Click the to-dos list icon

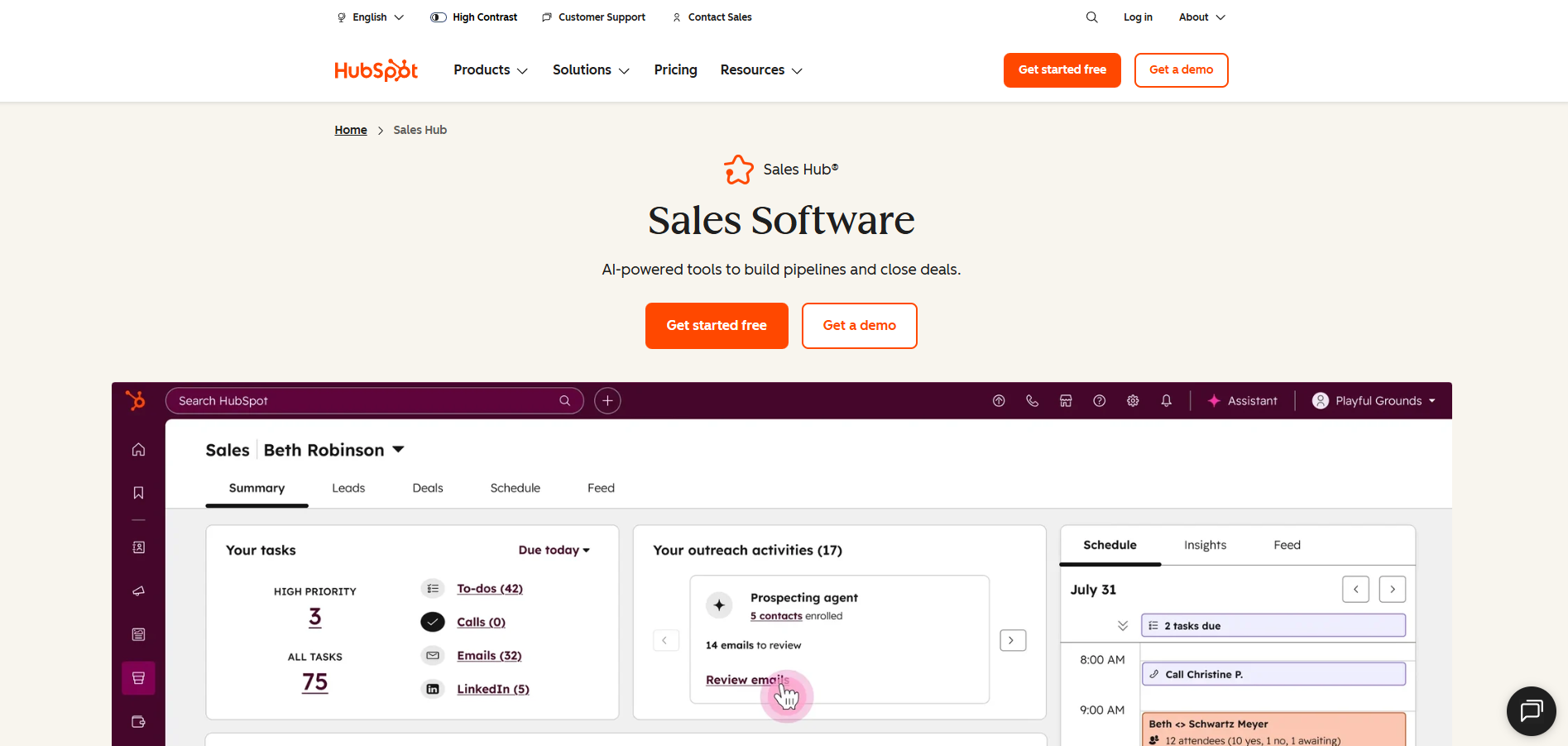[433, 589]
